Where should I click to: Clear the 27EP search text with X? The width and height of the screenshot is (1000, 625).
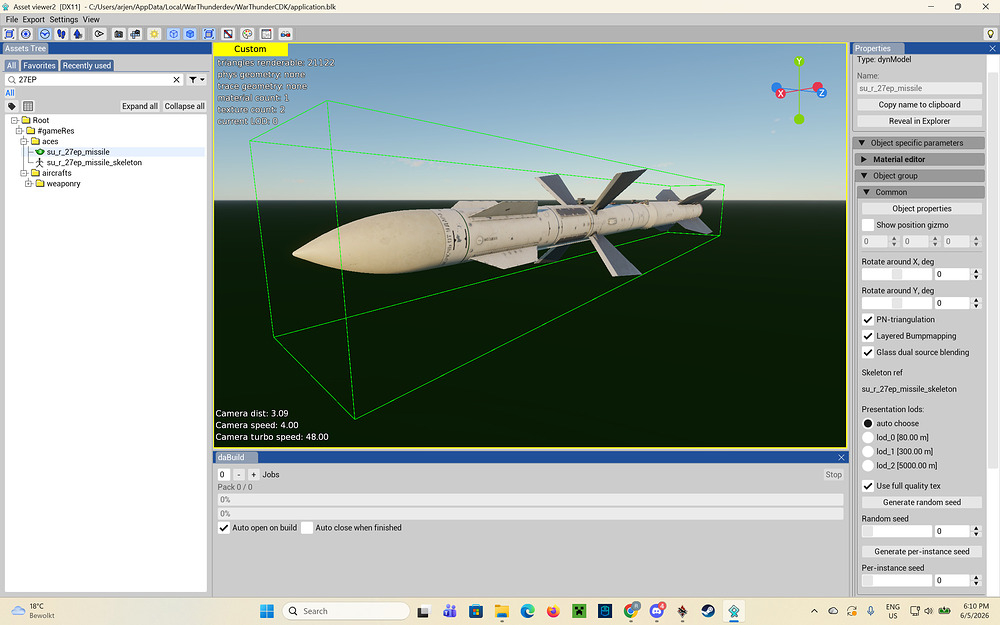pos(177,80)
